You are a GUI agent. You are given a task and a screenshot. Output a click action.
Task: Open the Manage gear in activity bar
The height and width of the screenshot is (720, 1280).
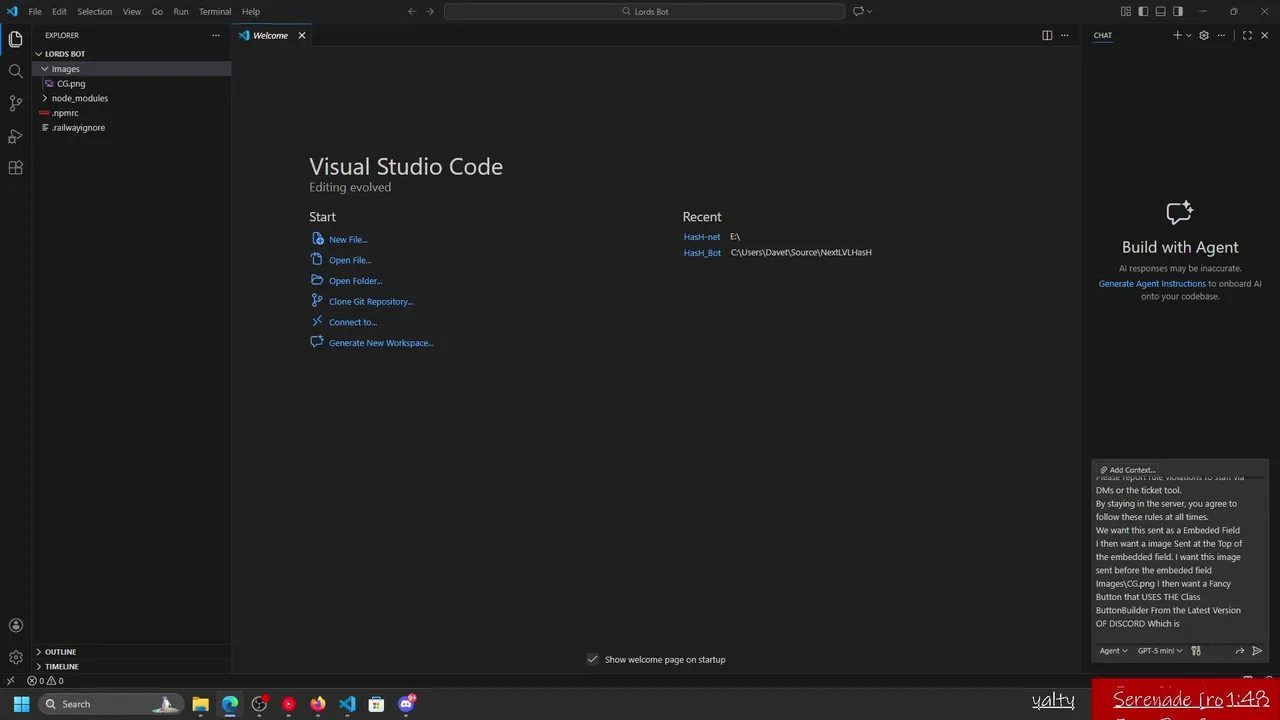tap(15, 657)
